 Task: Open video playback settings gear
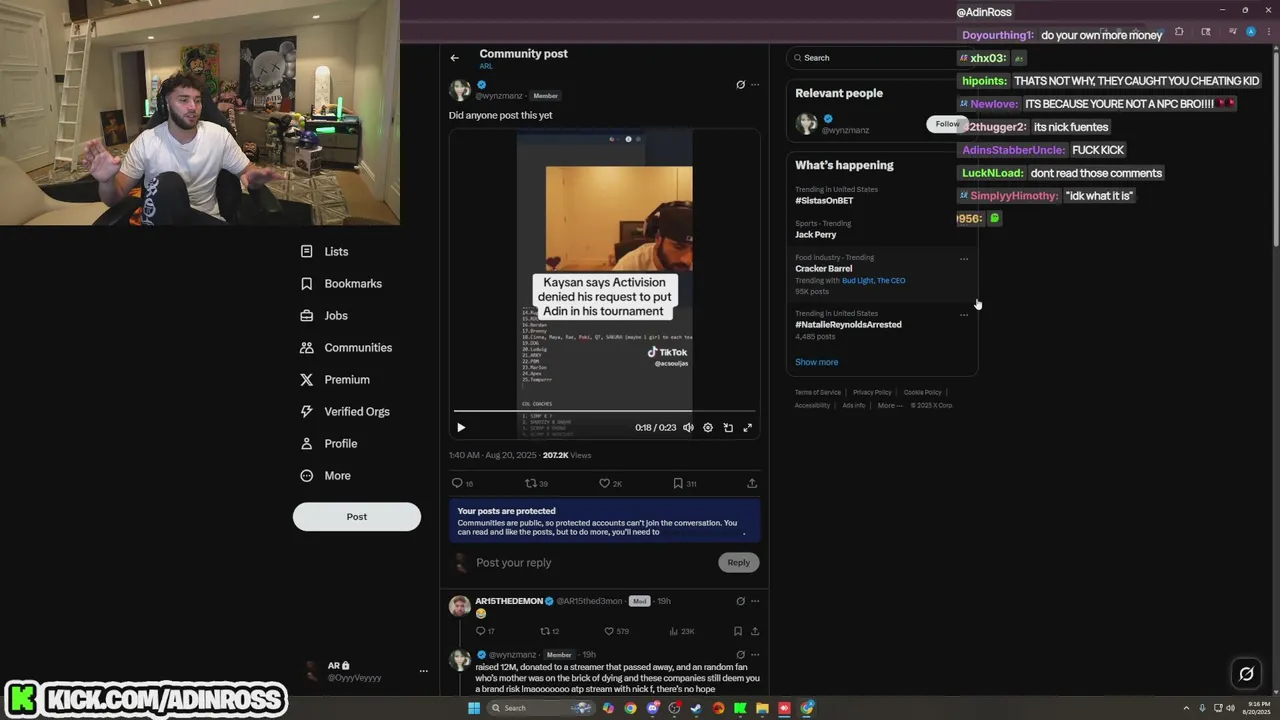click(708, 427)
